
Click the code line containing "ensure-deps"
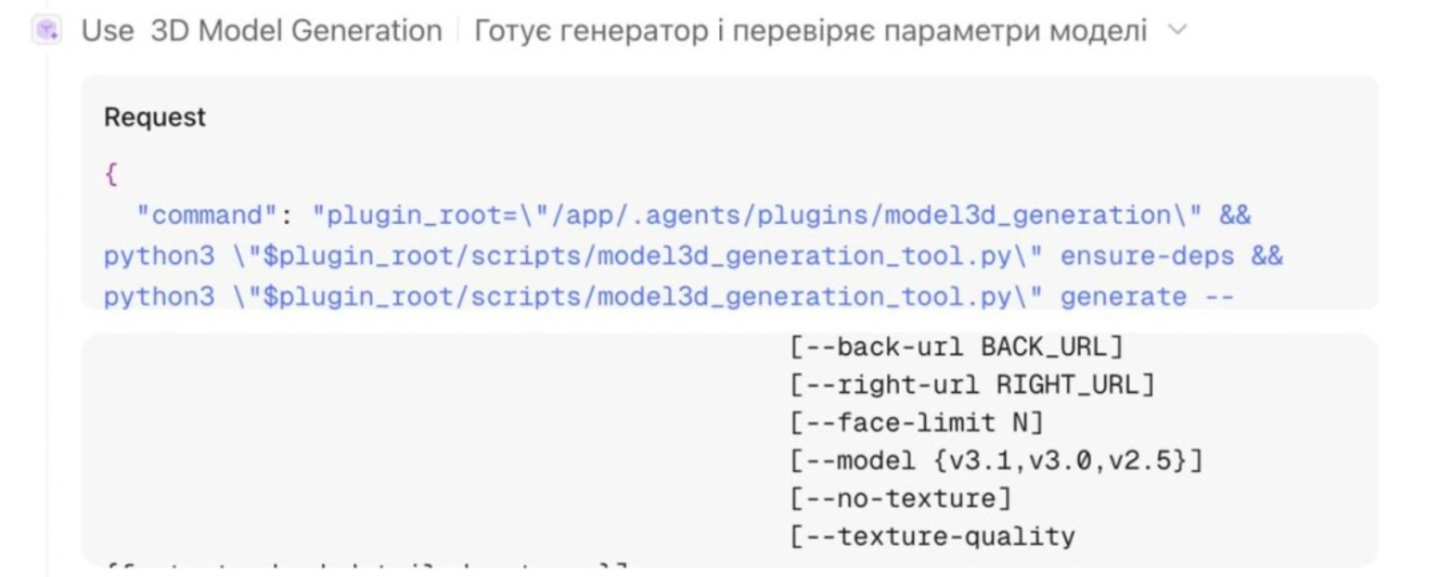(x=694, y=256)
